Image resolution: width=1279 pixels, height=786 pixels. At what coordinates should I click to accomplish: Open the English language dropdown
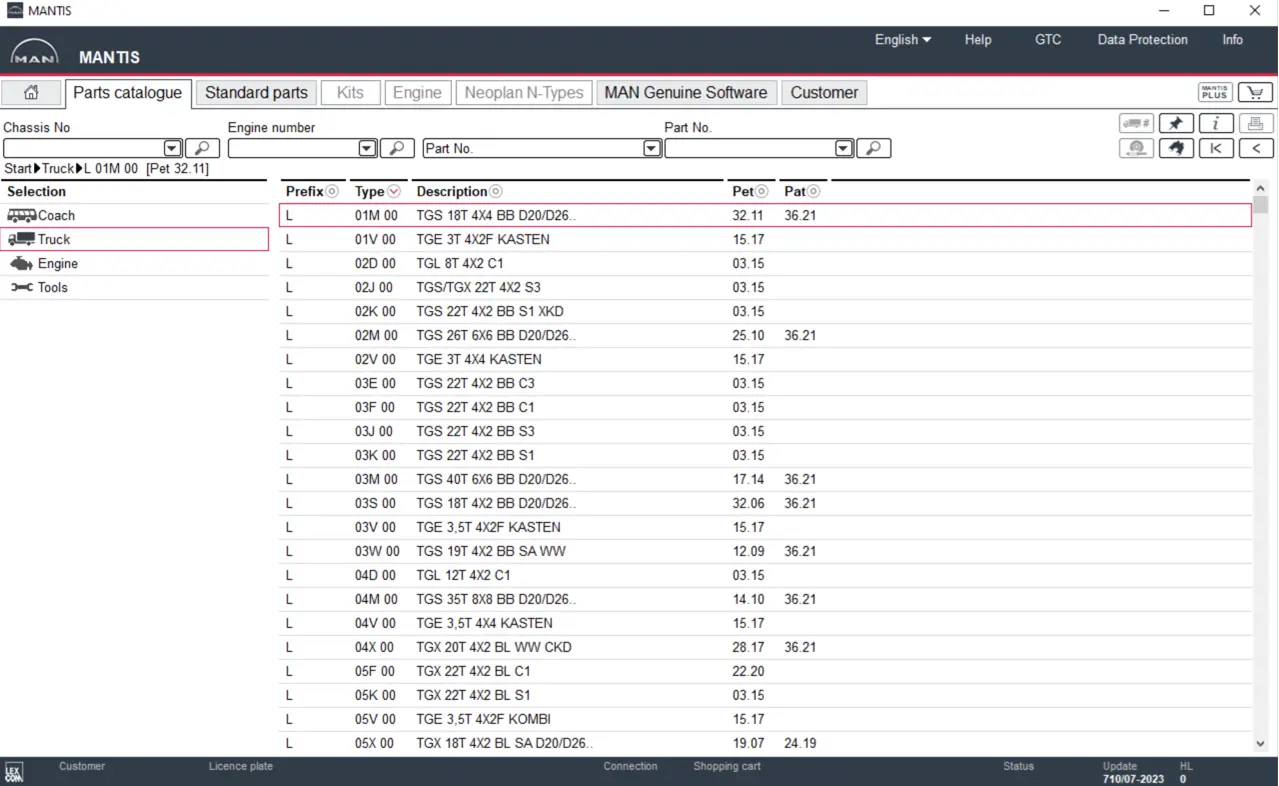click(x=902, y=40)
